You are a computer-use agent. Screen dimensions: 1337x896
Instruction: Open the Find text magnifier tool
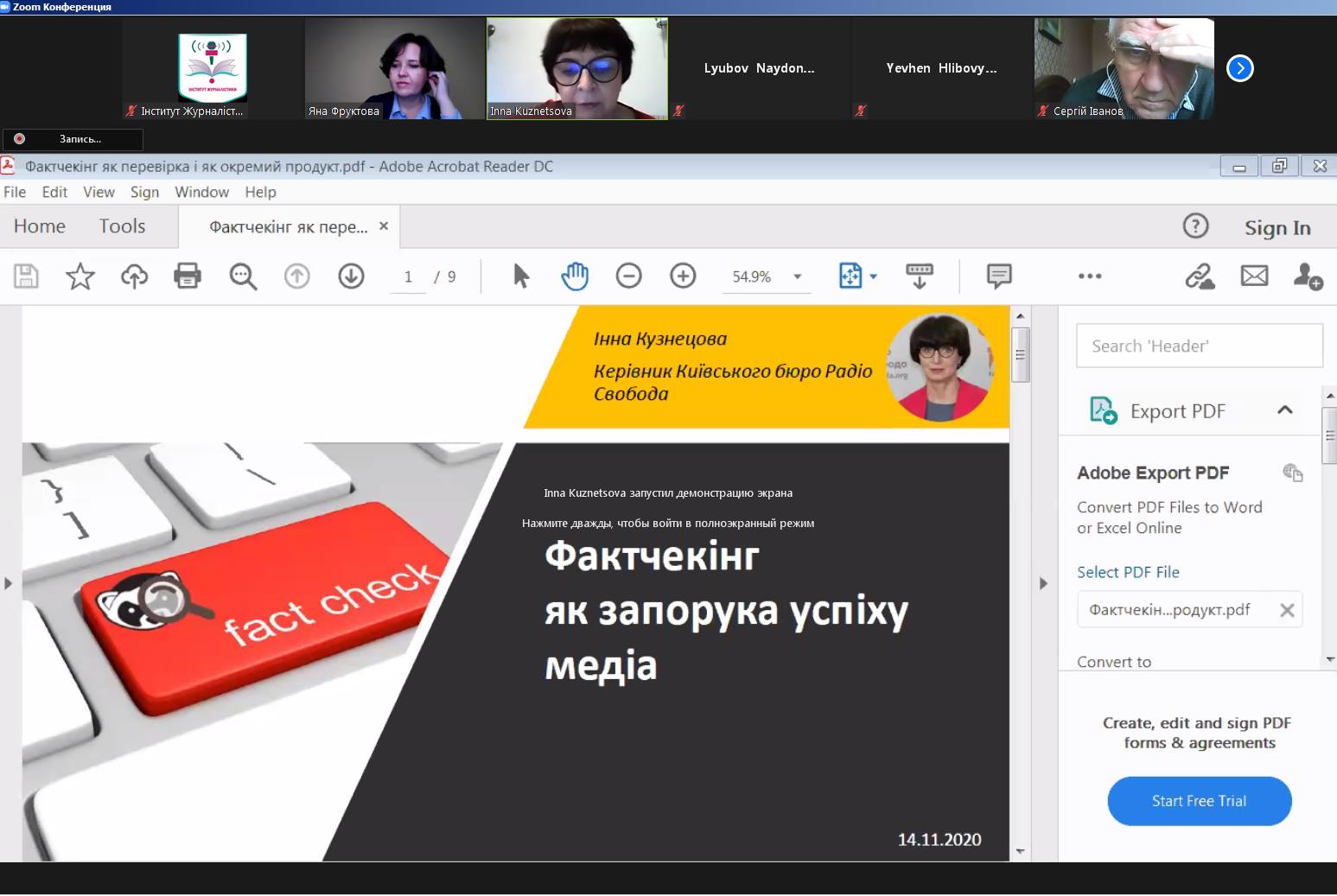(243, 276)
